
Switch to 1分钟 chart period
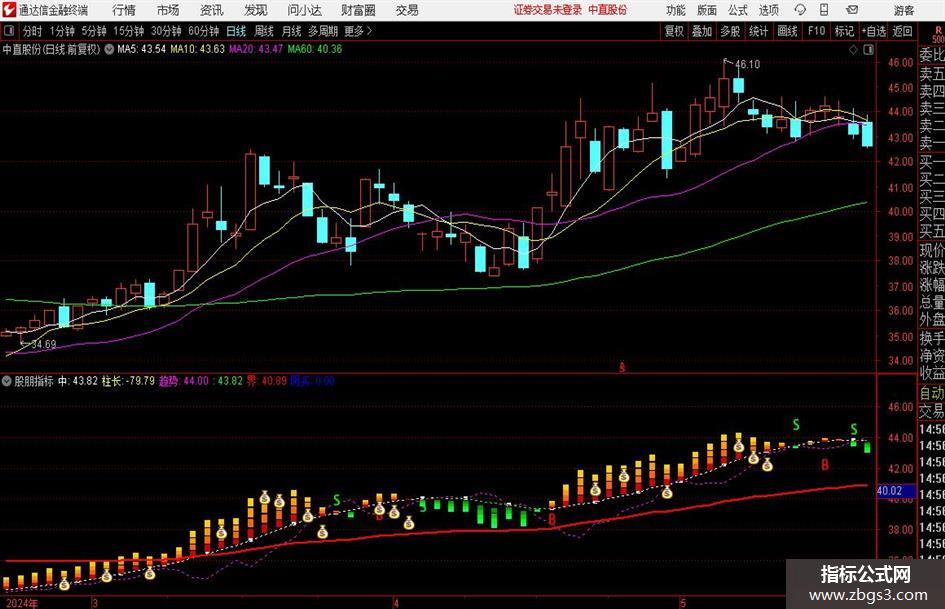pos(62,31)
